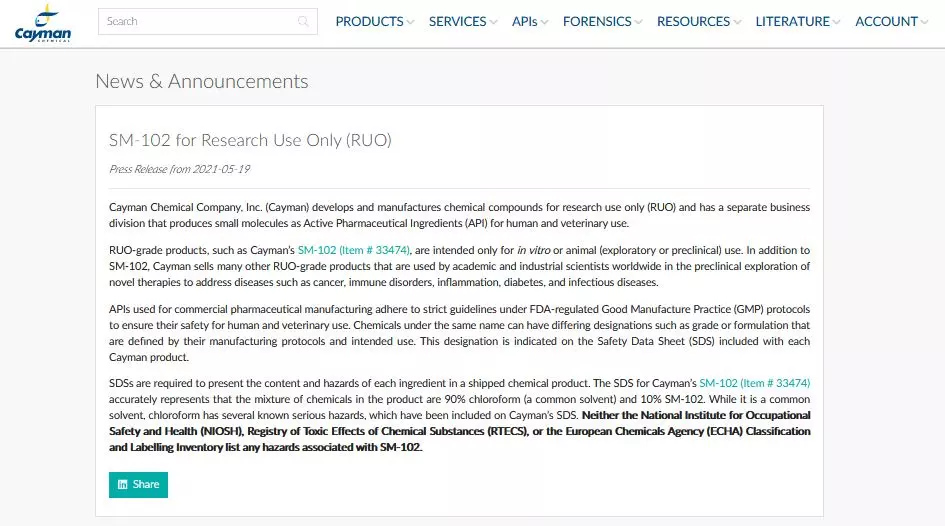The height and width of the screenshot is (526, 945).
Task: Open the APIs menu
Action: [524, 22]
